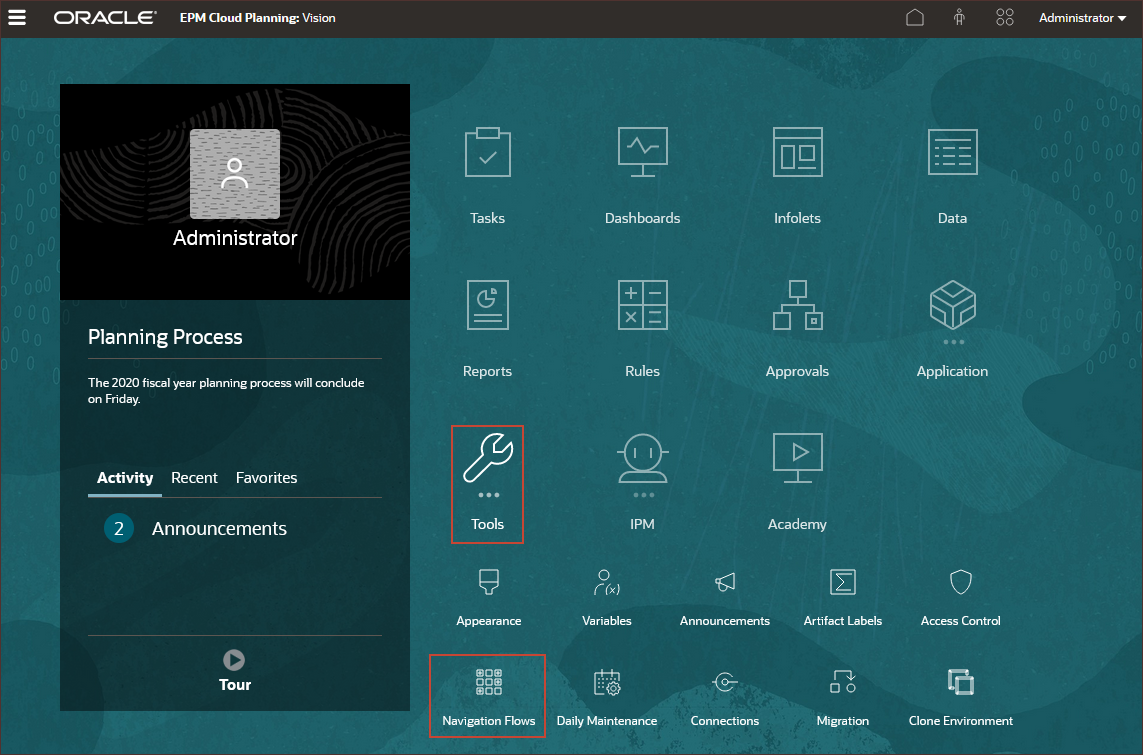Open the Infolets card

[797, 176]
